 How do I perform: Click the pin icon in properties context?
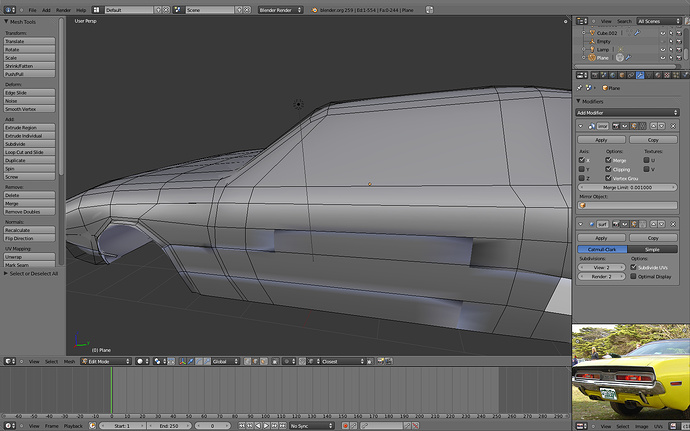coord(580,88)
